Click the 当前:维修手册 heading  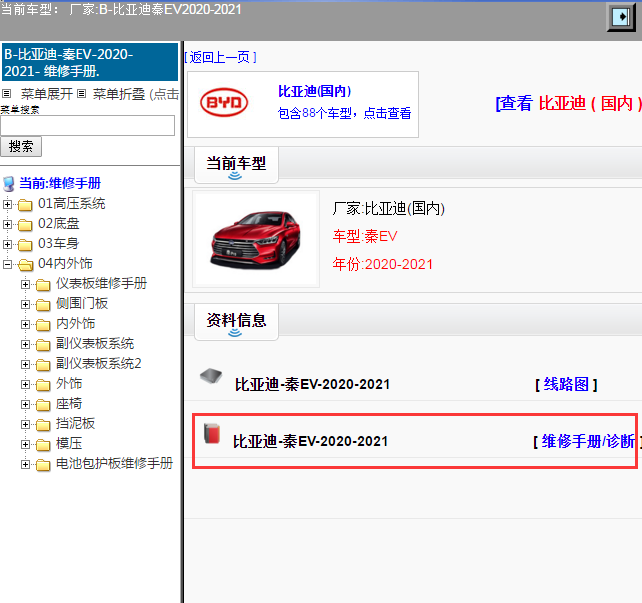coord(60,183)
